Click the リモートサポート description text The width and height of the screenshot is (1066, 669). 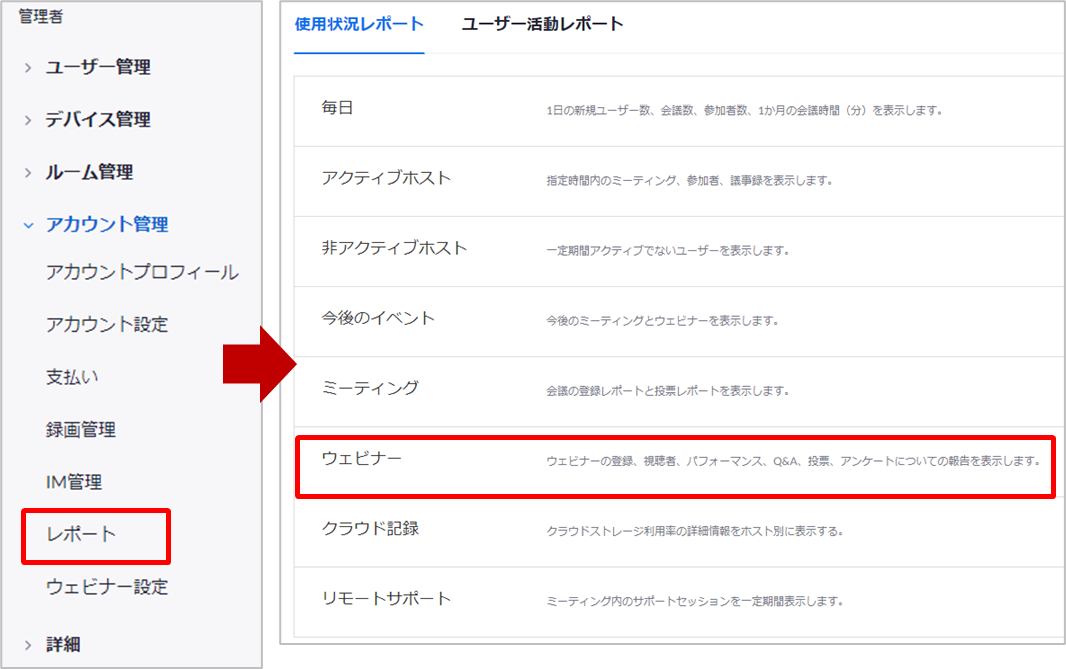pyautogui.click(x=695, y=601)
